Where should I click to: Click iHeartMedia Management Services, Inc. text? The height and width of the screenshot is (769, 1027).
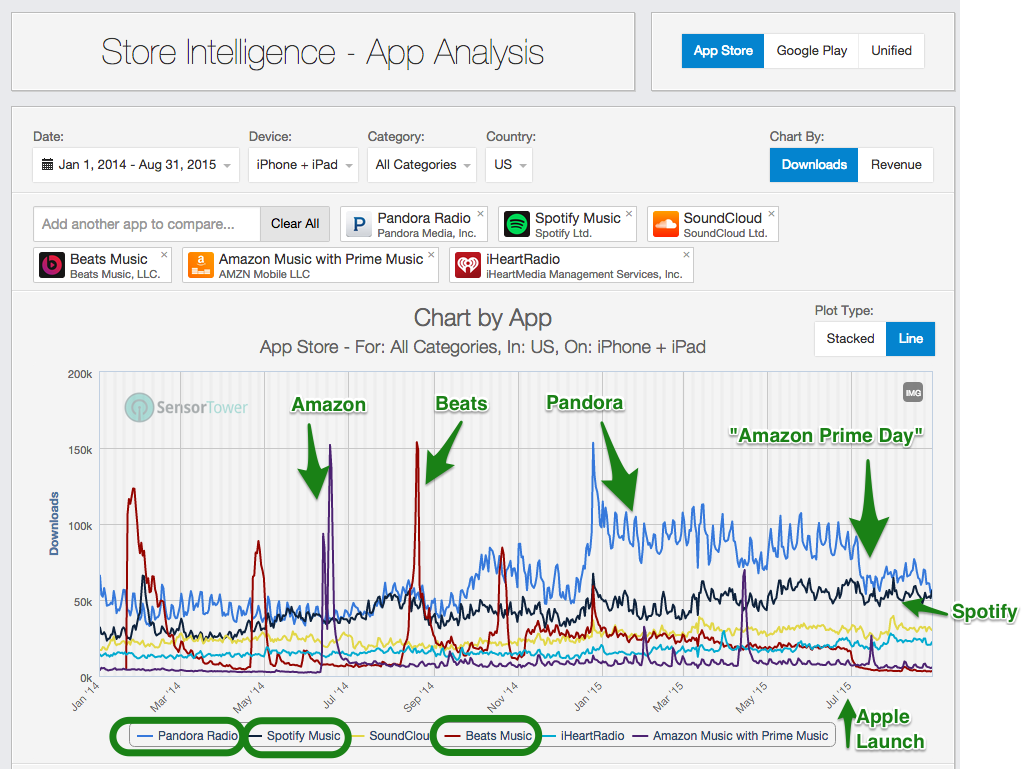[x=584, y=274]
